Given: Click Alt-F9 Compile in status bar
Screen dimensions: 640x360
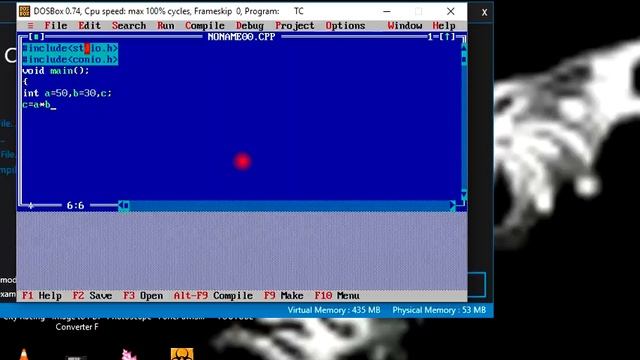Looking at the screenshot, I should [x=213, y=296].
